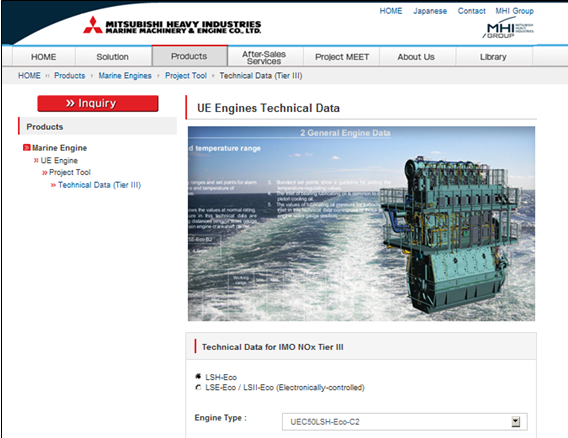This screenshot has height=438, width=568.
Task: Switch site to Japanese
Action: pyautogui.click(x=430, y=11)
